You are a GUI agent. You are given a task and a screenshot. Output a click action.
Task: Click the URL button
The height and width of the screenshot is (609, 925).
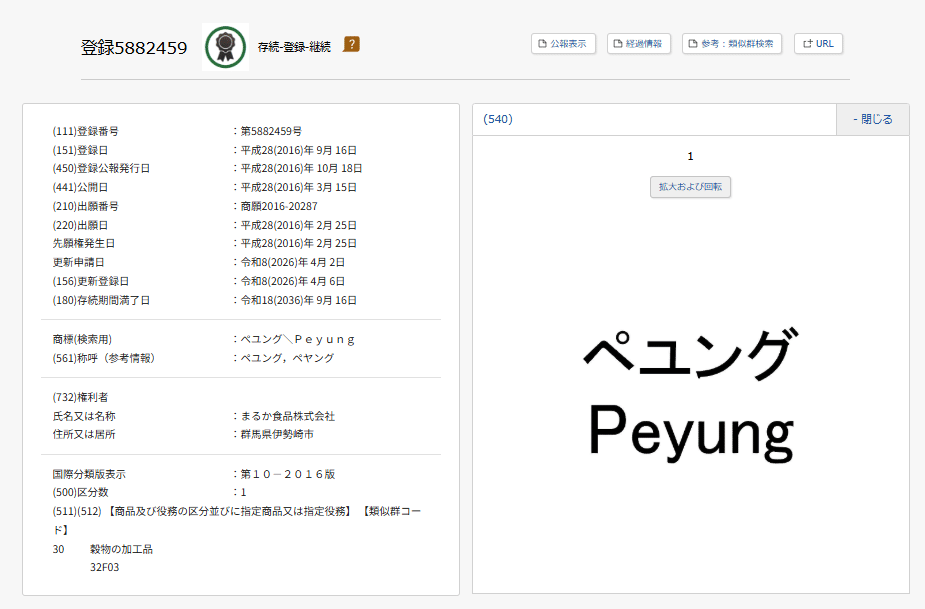818,44
